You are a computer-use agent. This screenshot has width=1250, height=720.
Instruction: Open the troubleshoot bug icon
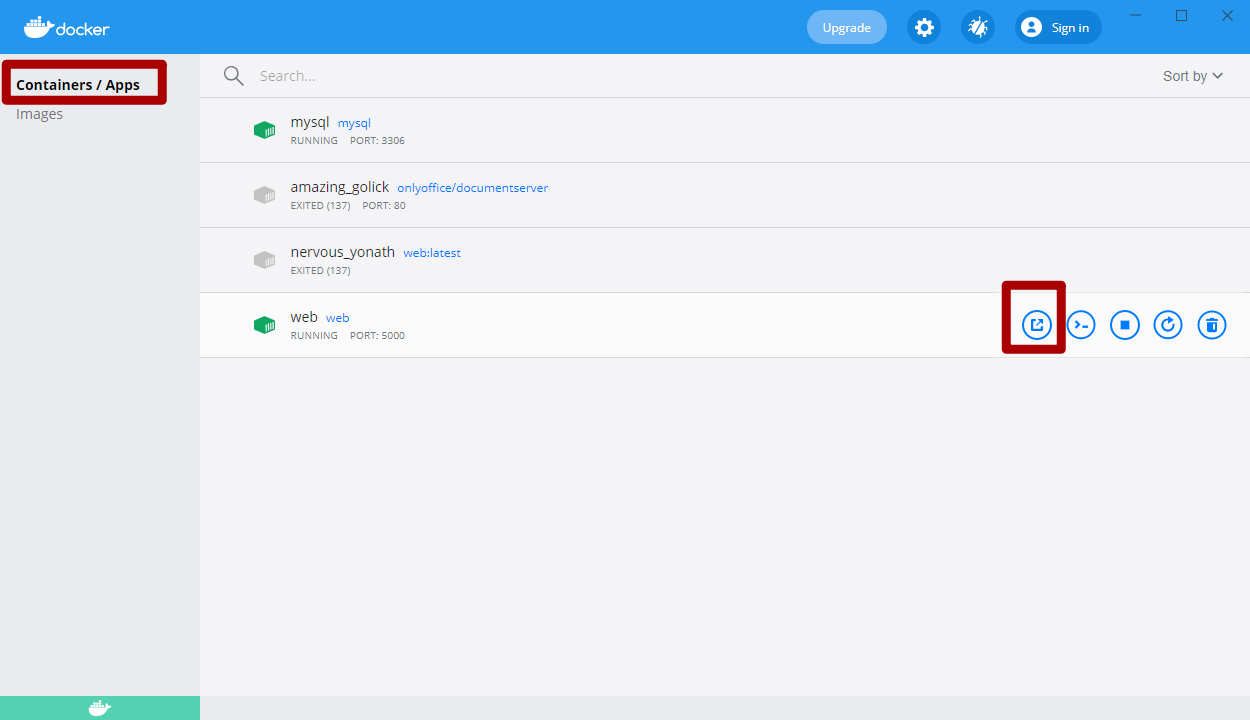pos(978,27)
